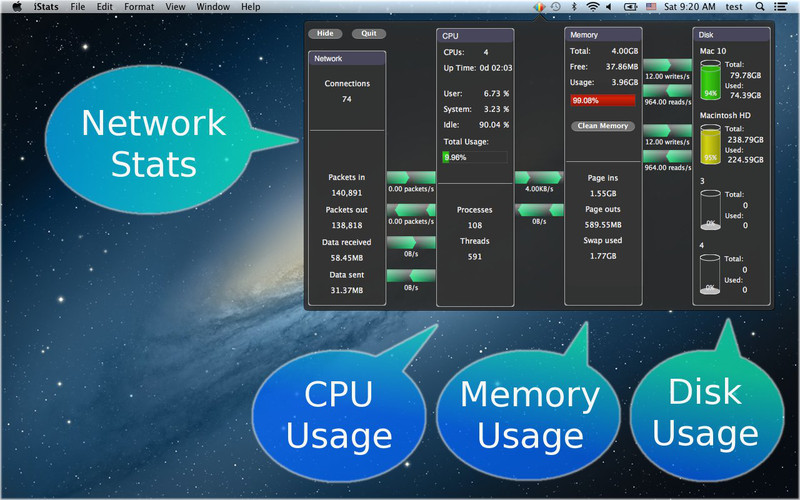800x500 pixels.
Task: Click the Macintosh HD yellow disk cylinder
Action: click(x=711, y=145)
